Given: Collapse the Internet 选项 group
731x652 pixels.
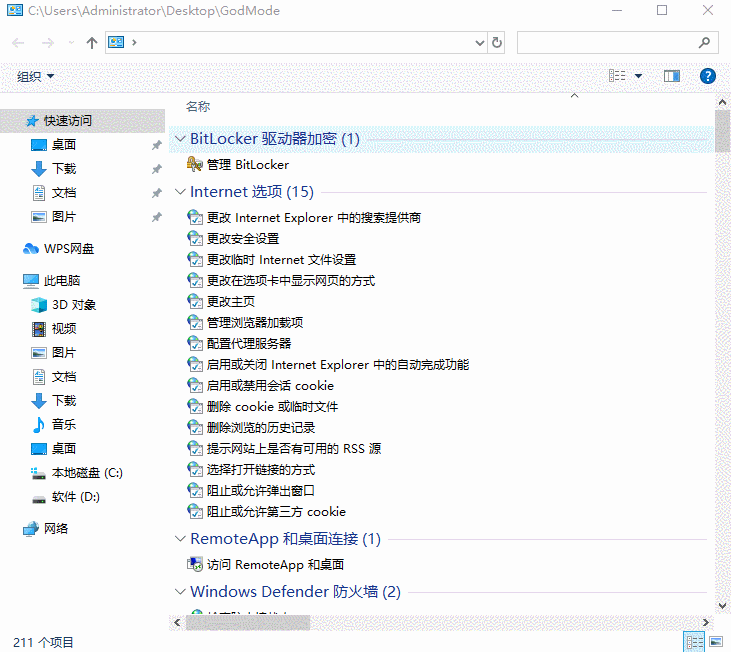Looking at the screenshot, I should [180, 192].
